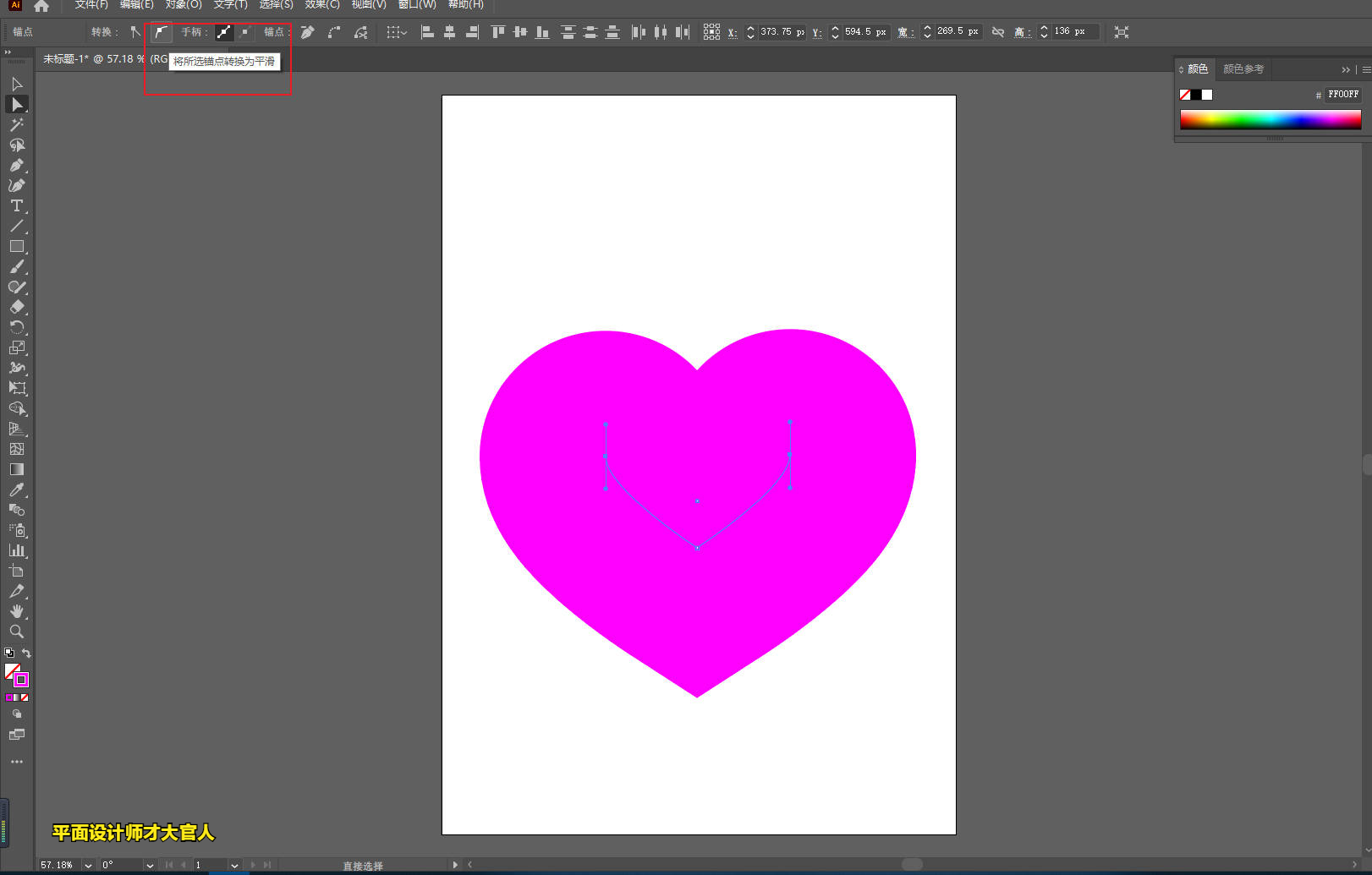1372x875 pixels.
Task: Toggle constrain width and height proportions link
Action: 998,32
